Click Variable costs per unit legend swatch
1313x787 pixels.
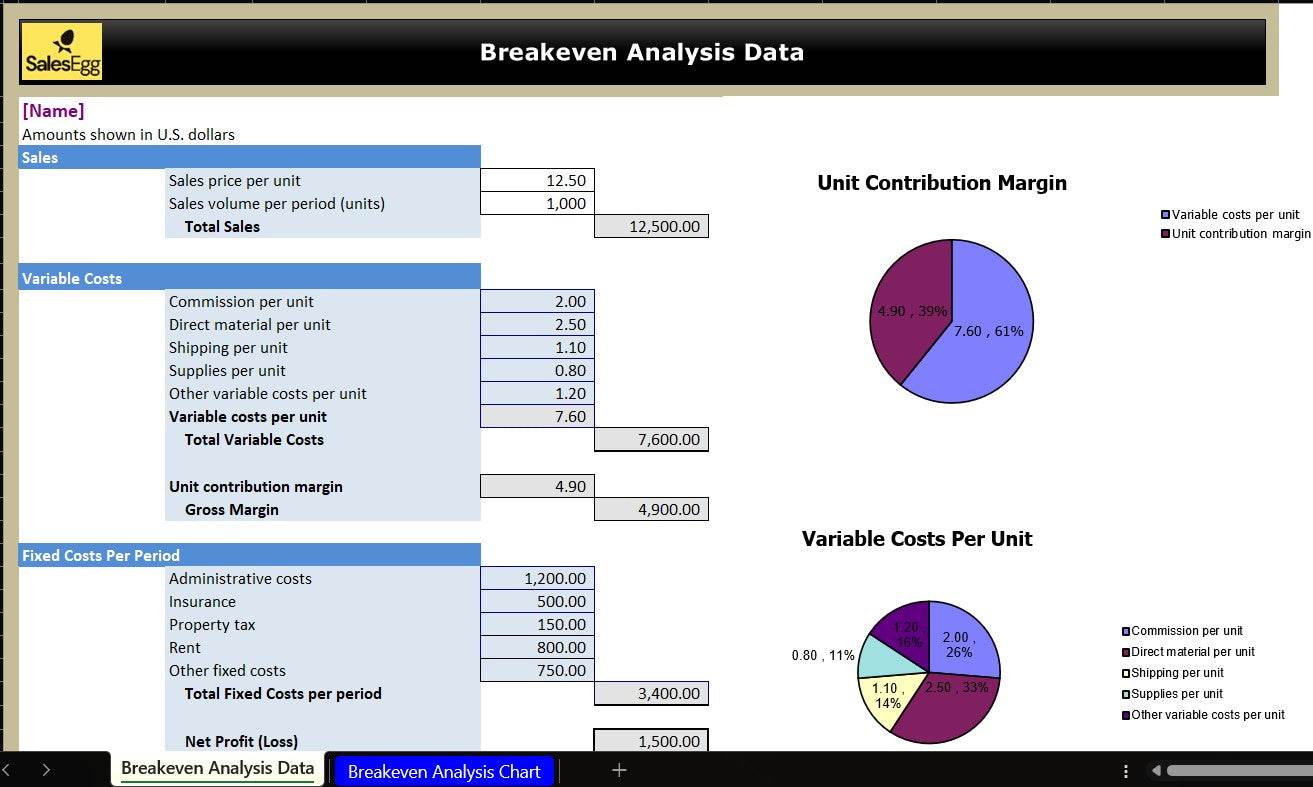tap(1166, 215)
